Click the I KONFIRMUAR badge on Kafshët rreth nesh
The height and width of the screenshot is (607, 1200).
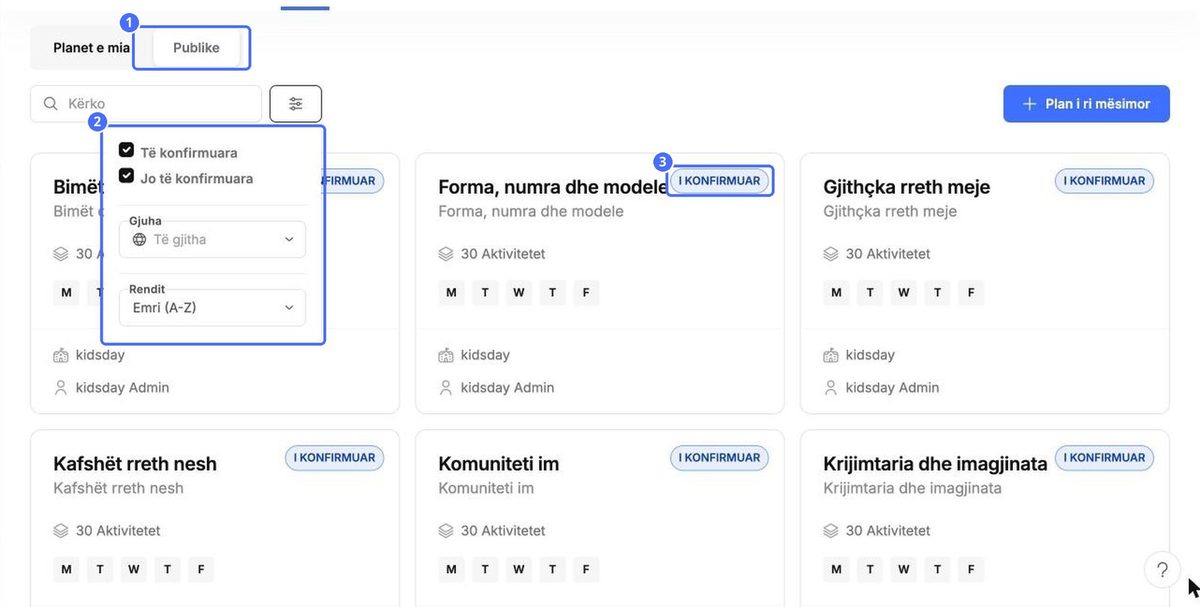(x=335, y=458)
